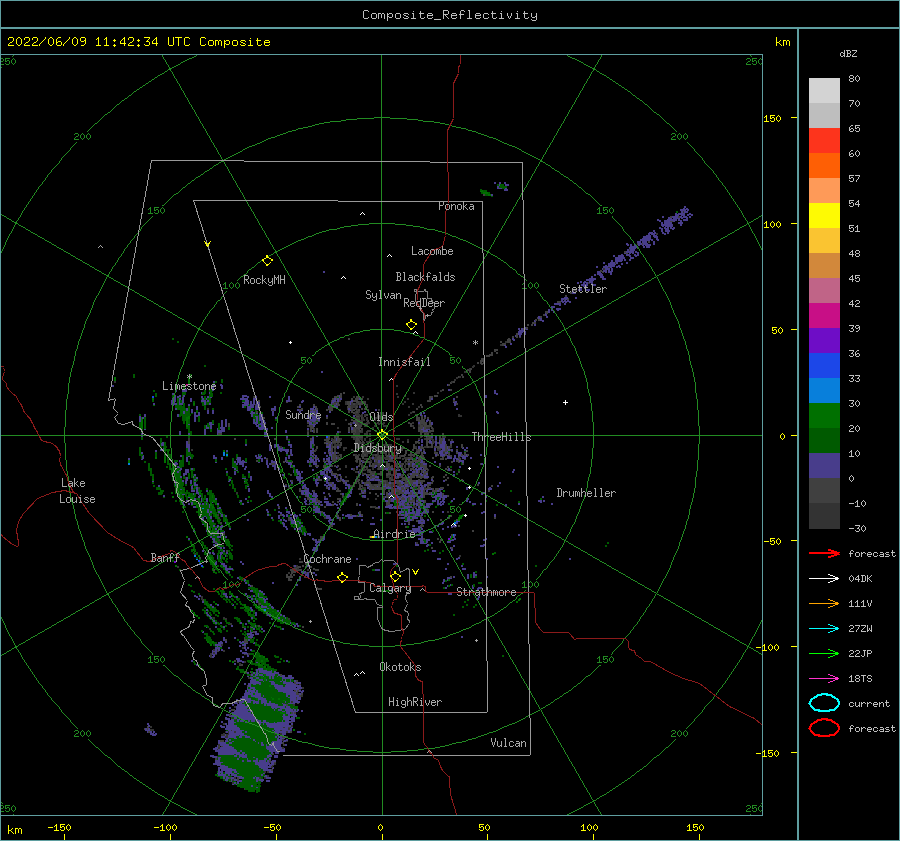Pick the bright yellow 51-54 dBZ swatch

[x=824, y=215]
